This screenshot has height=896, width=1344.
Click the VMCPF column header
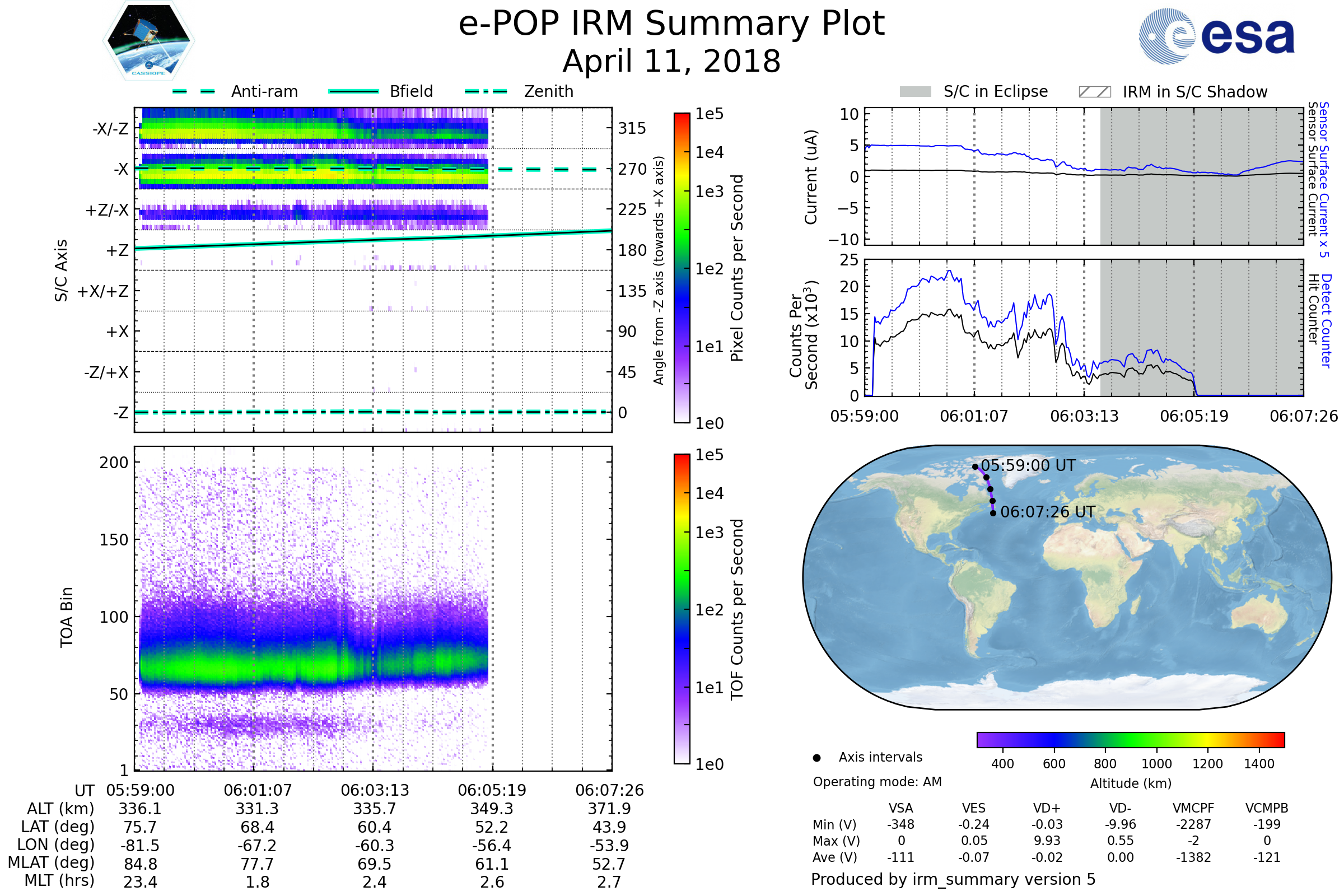point(1193,809)
